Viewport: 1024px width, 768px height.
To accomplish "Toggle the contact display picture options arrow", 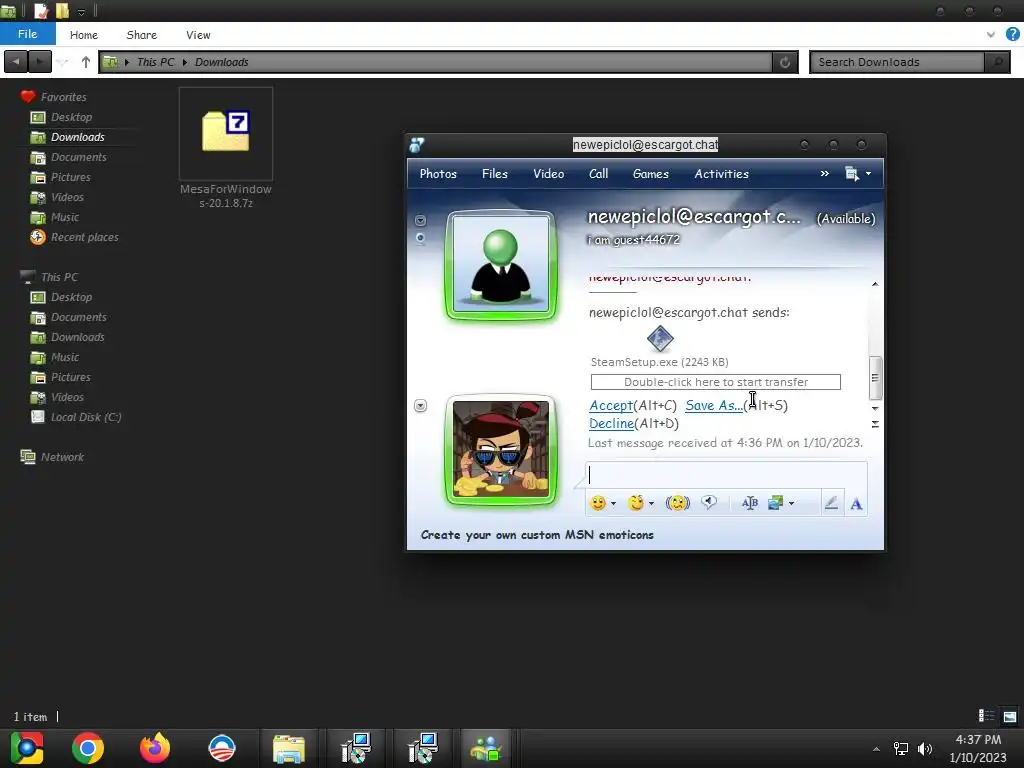I will tap(421, 221).
